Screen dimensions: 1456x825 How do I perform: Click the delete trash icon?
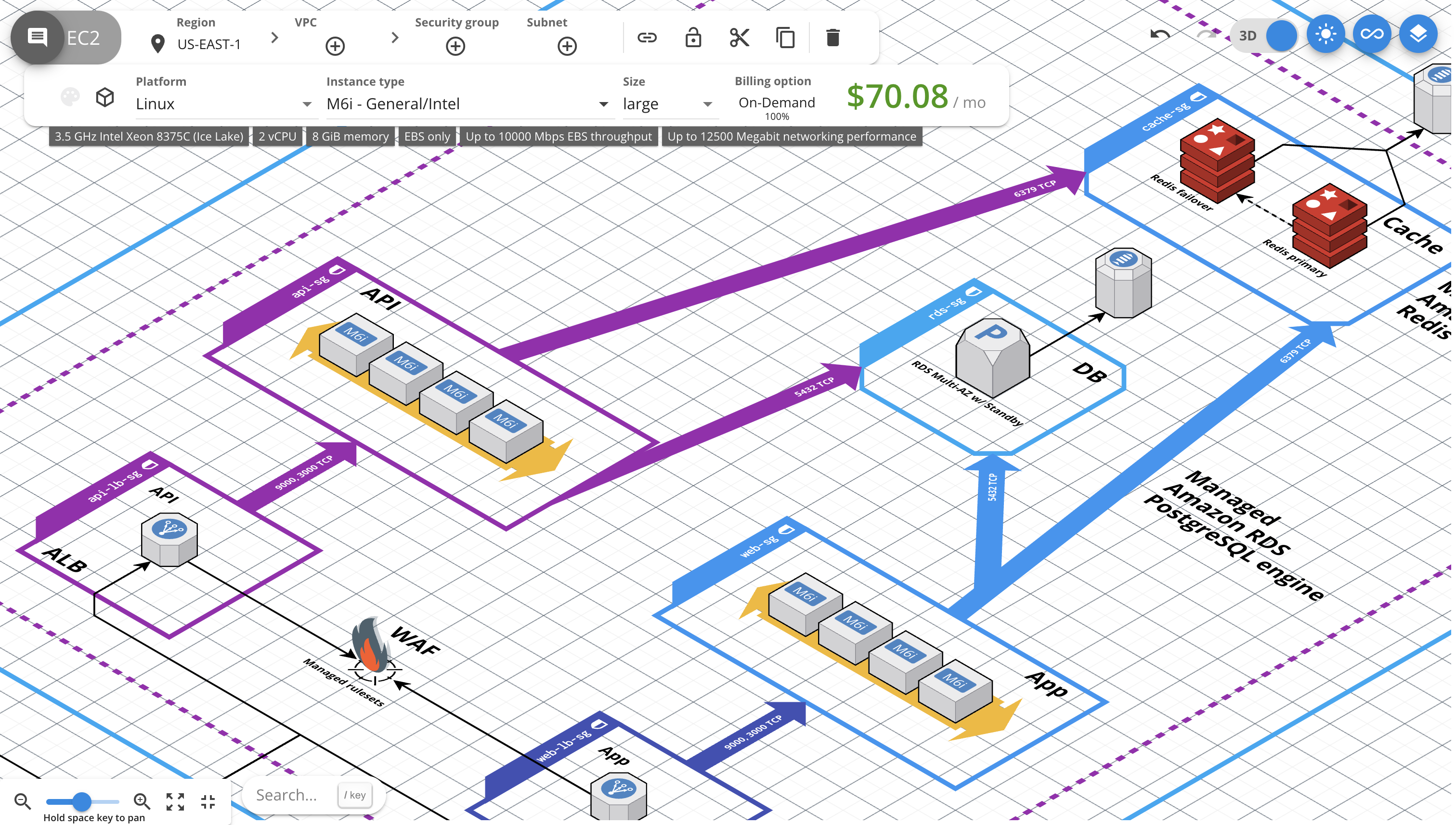(833, 37)
